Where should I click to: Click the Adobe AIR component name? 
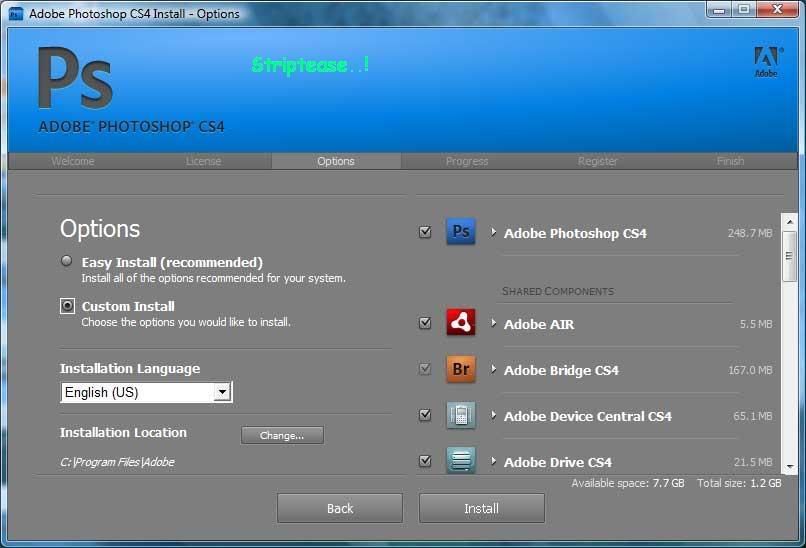[x=539, y=324]
